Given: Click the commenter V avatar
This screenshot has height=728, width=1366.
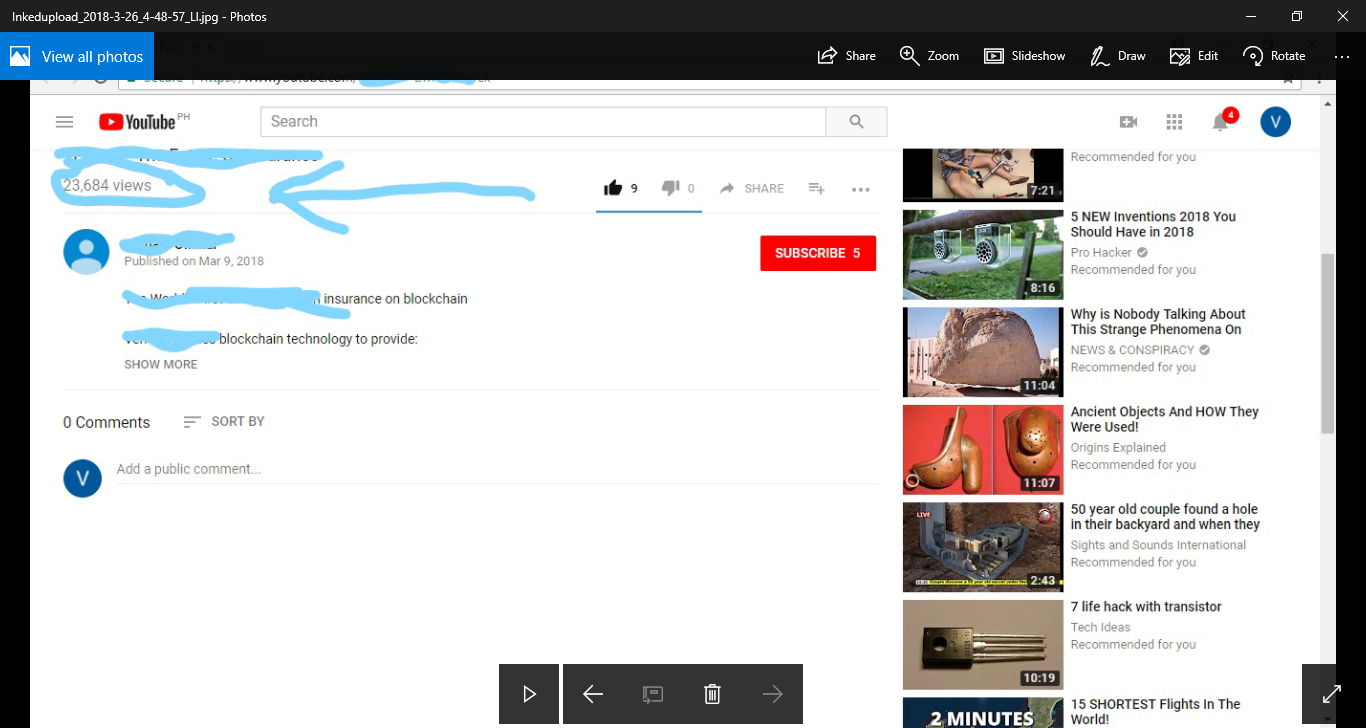Looking at the screenshot, I should [83, 478].
